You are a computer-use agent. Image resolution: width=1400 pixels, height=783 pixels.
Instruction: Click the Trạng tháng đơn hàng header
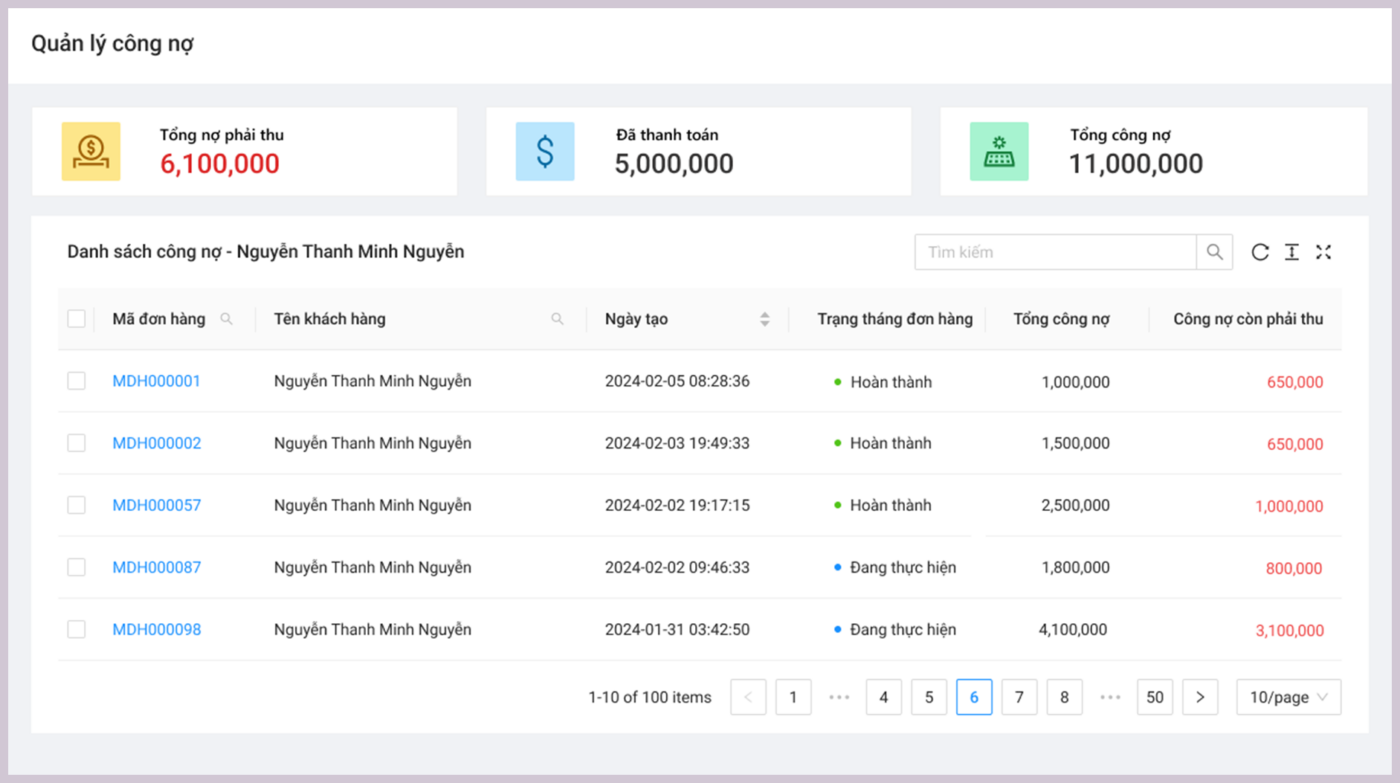pos(895,319)
